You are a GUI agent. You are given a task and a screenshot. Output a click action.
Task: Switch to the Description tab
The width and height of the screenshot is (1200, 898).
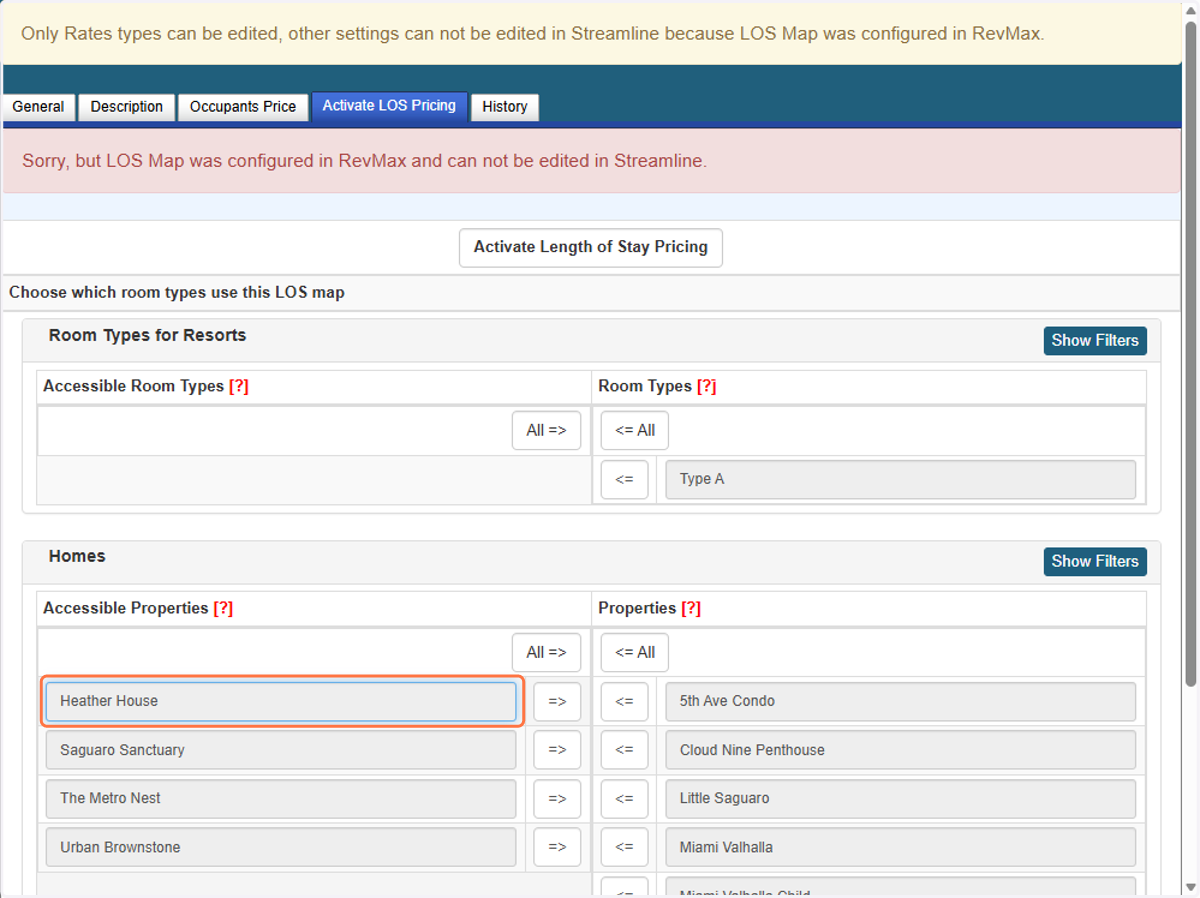pyautogui.click(x=127, y=107)
